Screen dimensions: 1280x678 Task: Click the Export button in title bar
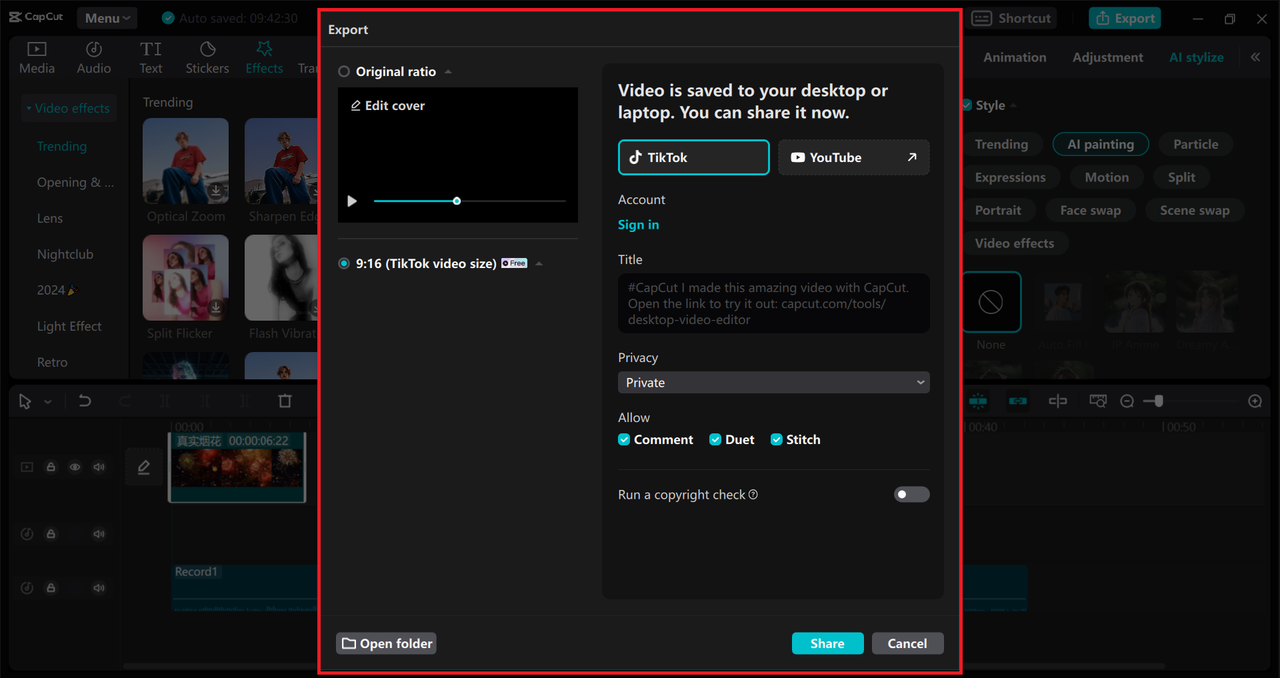click(x=1125, y=18)
